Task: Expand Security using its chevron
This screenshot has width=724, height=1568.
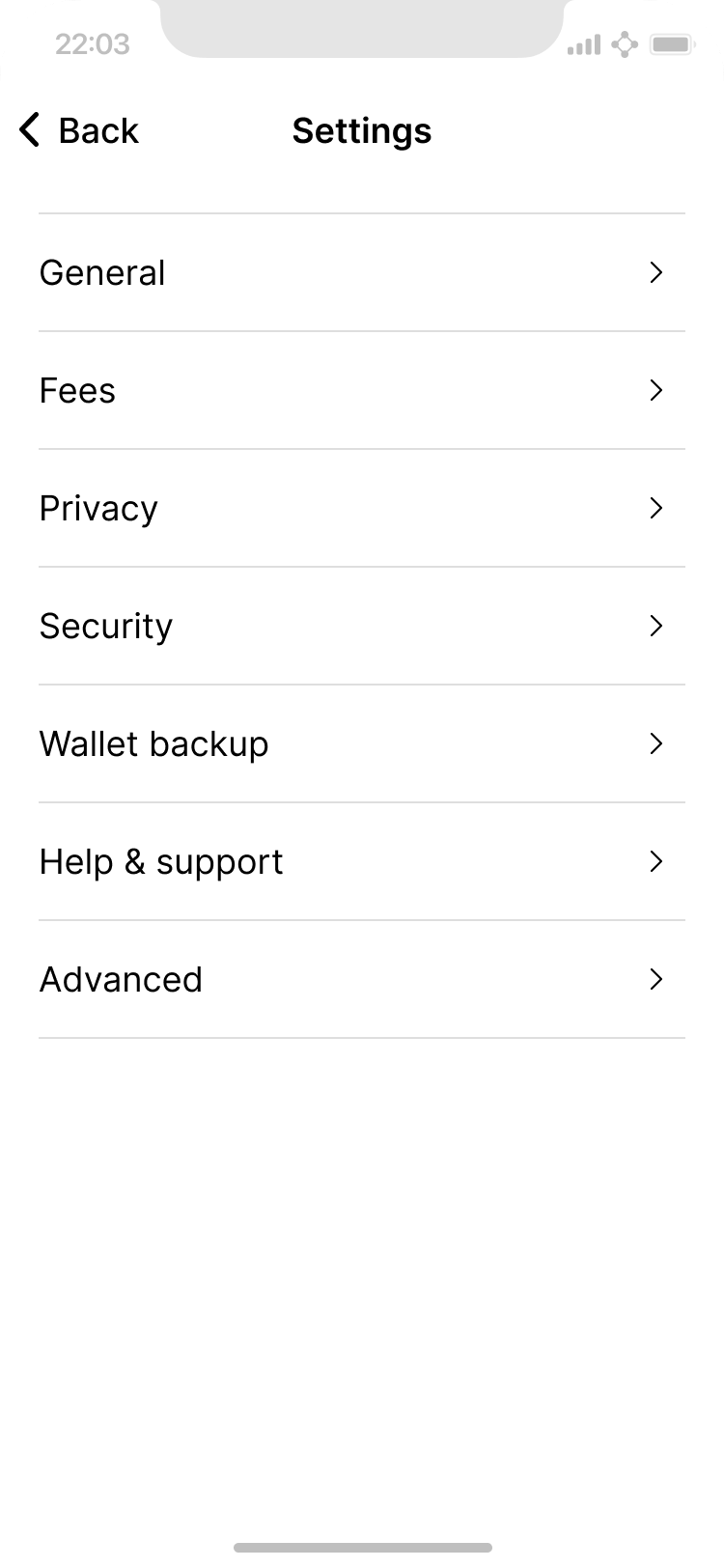Action: tap(656, 627)
